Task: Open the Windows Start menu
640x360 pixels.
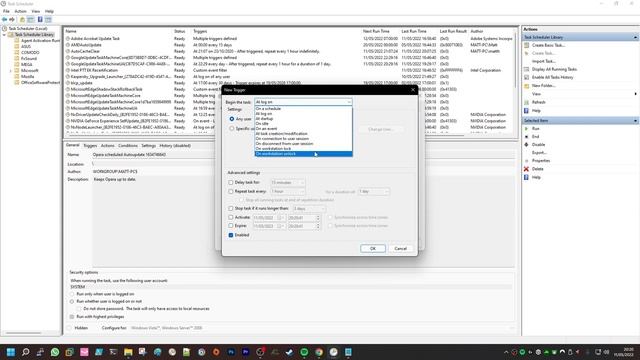Action: [11, 352]
